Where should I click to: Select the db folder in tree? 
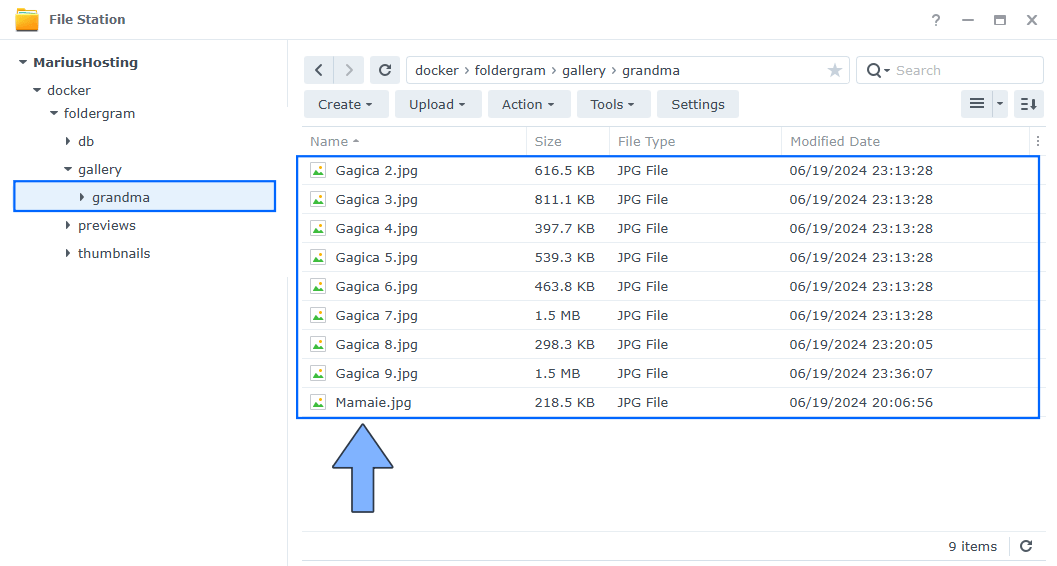86,142
